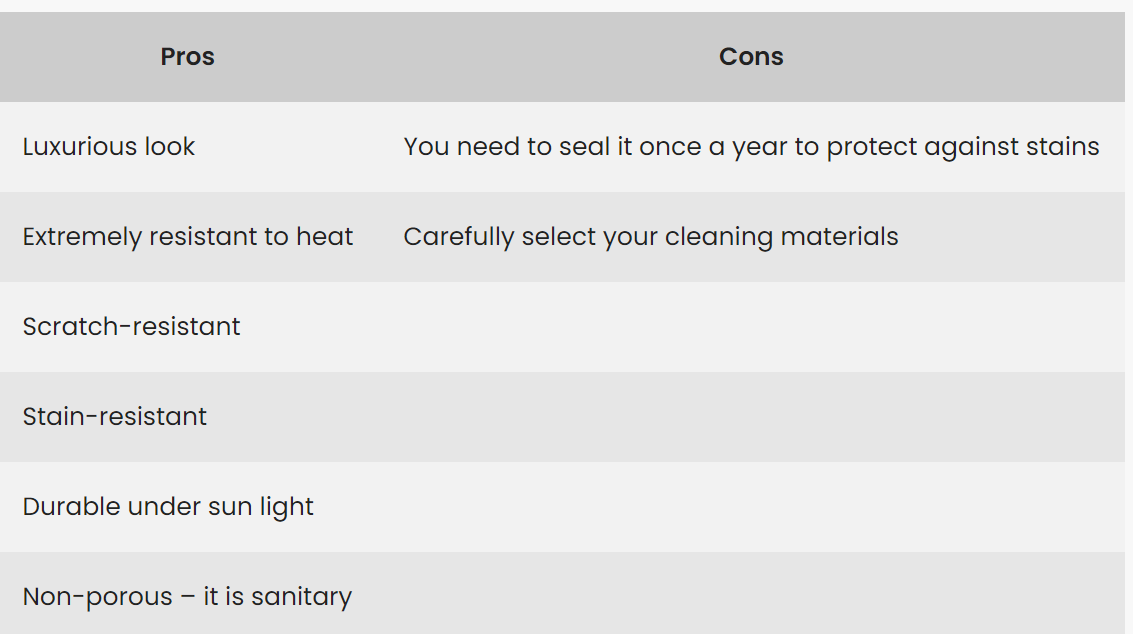Screen dimensions: 1133x634
Task: Click the word stains in the Cons column
Action: [1062, 147]
